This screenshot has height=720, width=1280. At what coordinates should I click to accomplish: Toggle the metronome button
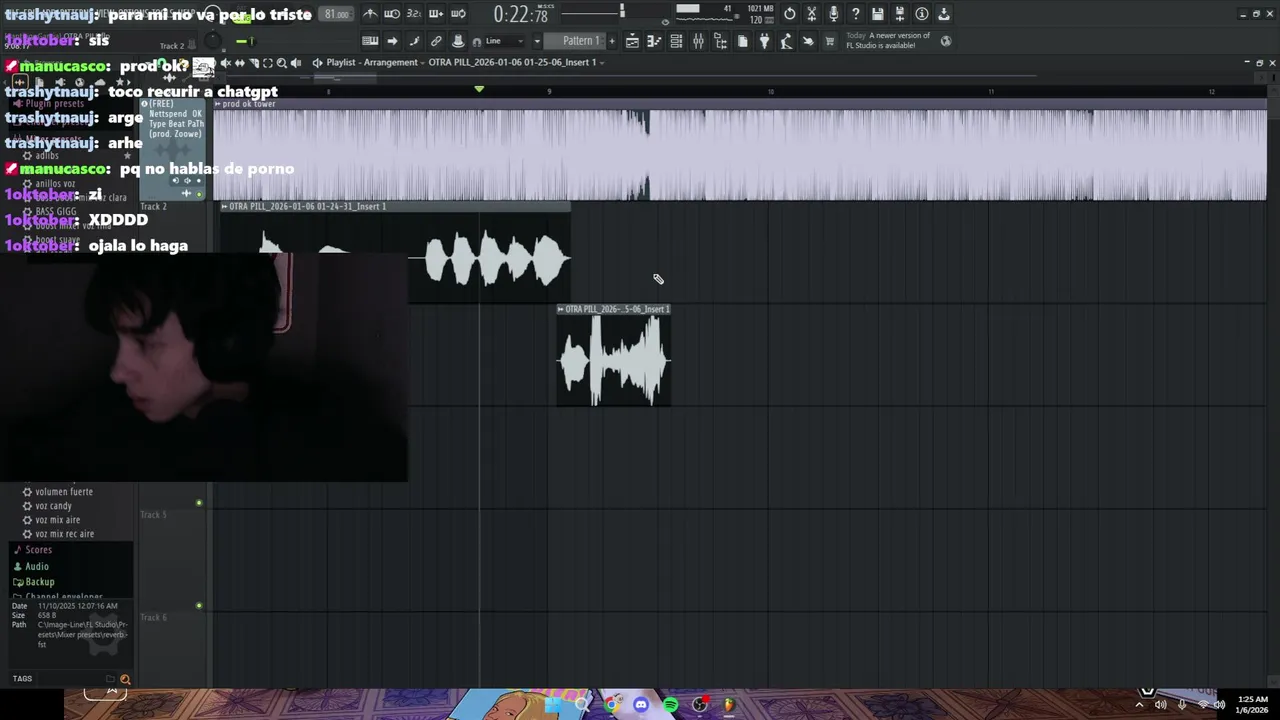click(x=370, y=14)
